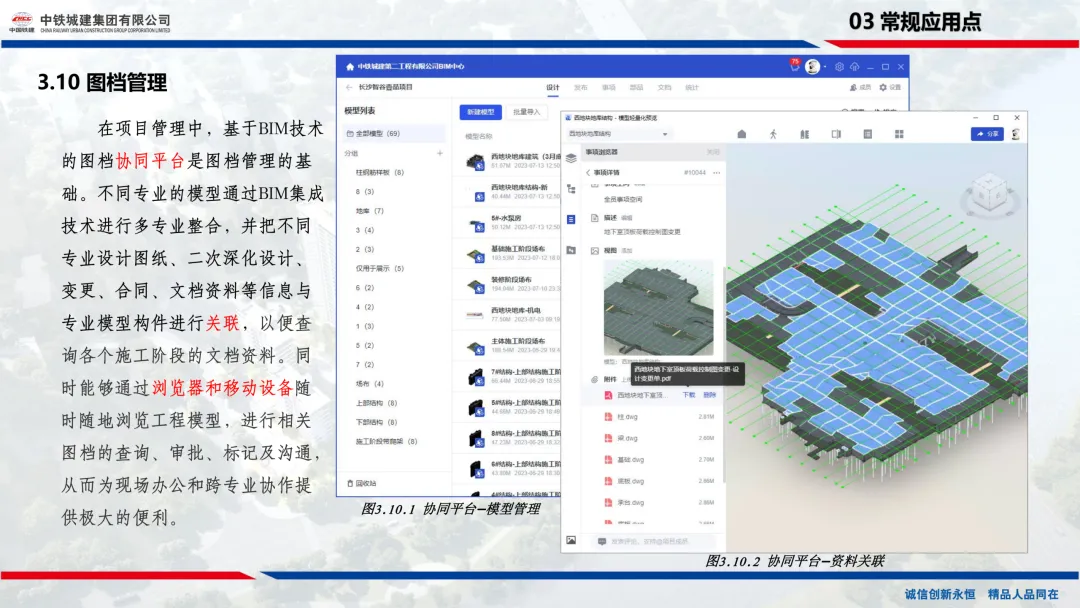1080x608 pixels.
Task: Switch to the 设计 tab
Action: tap(553, 87)
